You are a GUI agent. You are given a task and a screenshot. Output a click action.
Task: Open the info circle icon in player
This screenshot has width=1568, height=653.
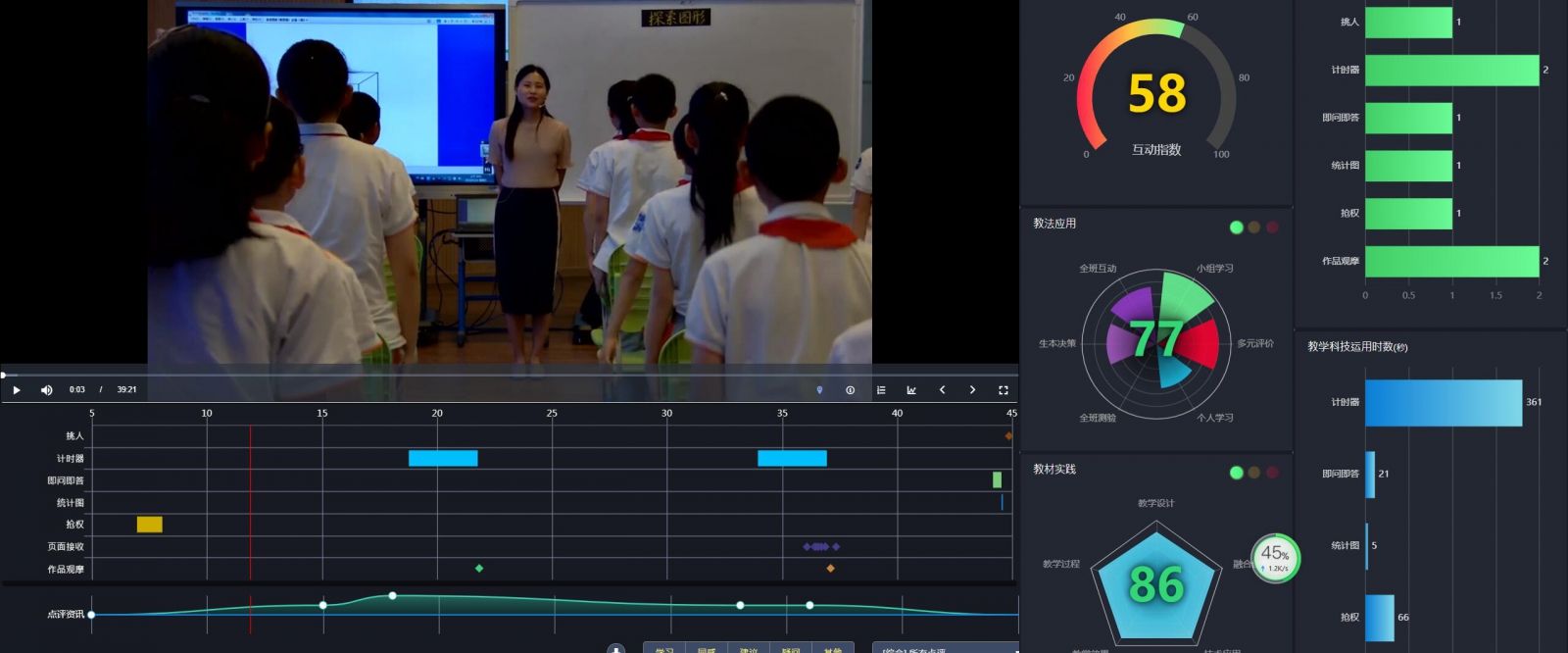850,390
